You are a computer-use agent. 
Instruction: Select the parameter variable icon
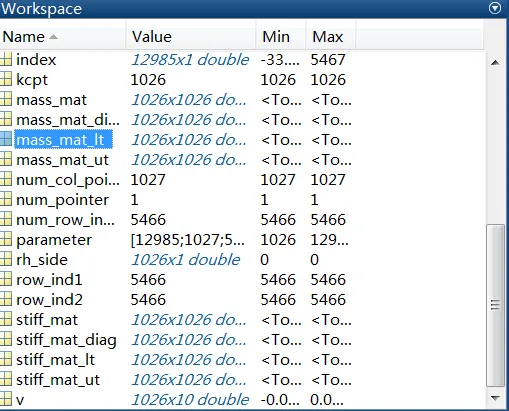pyautogui.click(x=6, y=240)
